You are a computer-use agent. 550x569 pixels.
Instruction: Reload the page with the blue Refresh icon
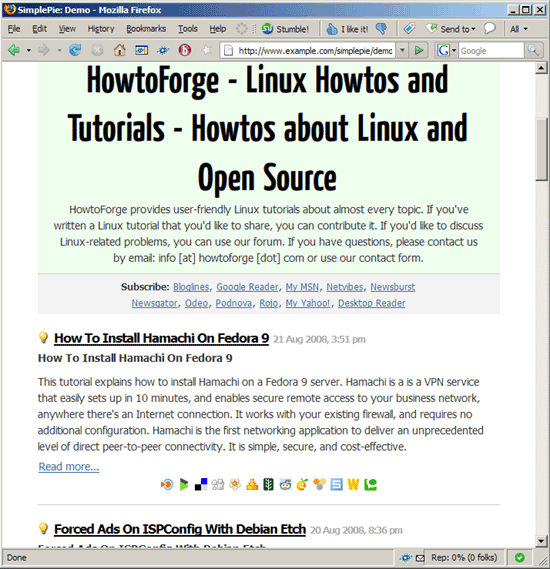(x=75, y=50)
